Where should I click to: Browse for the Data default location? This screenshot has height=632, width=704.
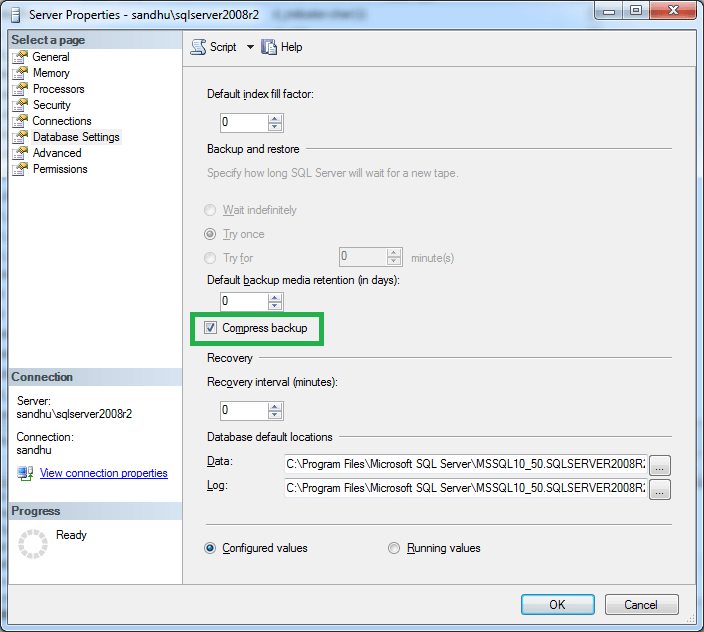[660, 465]
